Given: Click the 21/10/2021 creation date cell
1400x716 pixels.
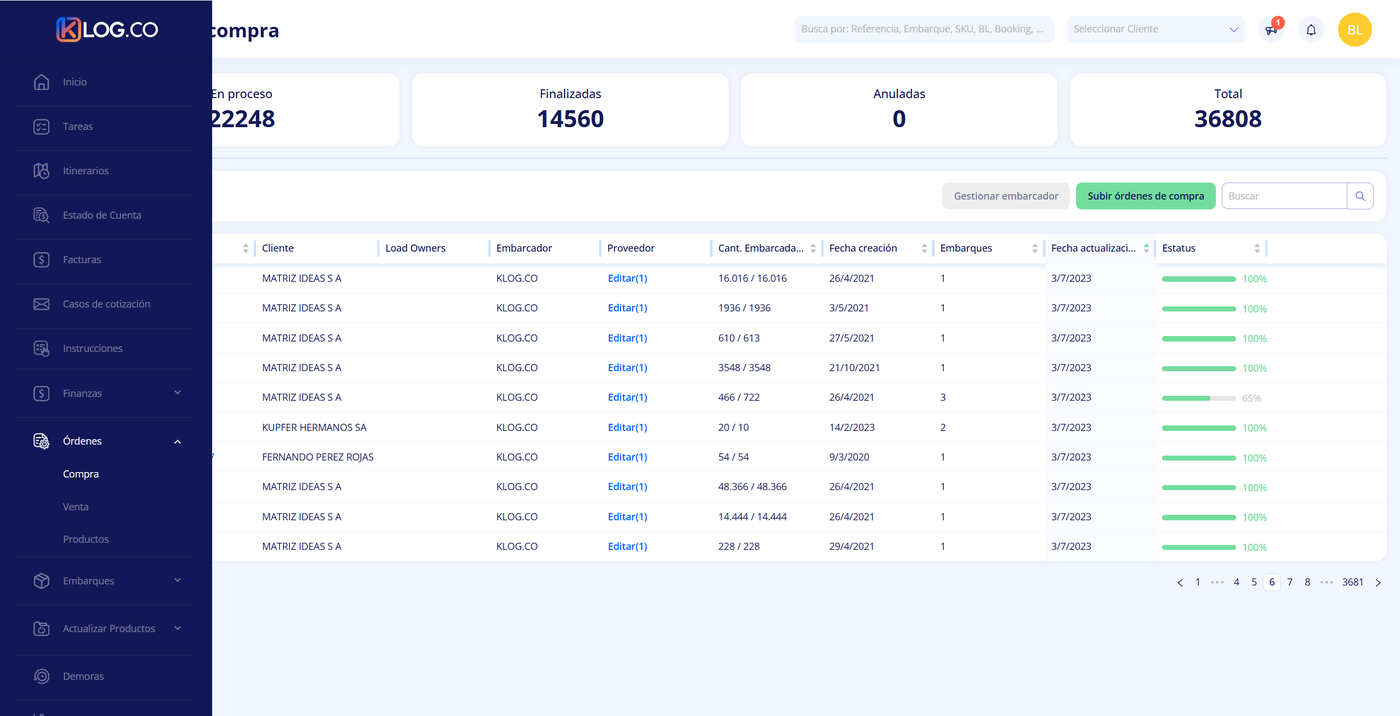Looking at the screenshot, I should point(854,368).
